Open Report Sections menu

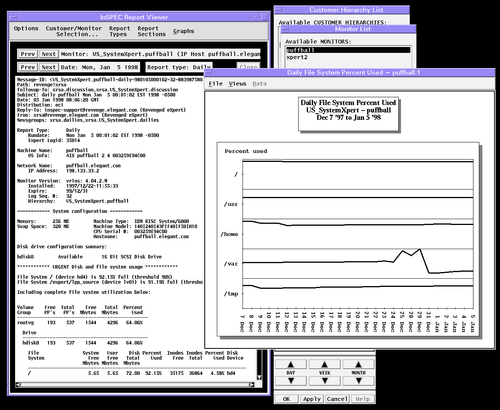151,31
